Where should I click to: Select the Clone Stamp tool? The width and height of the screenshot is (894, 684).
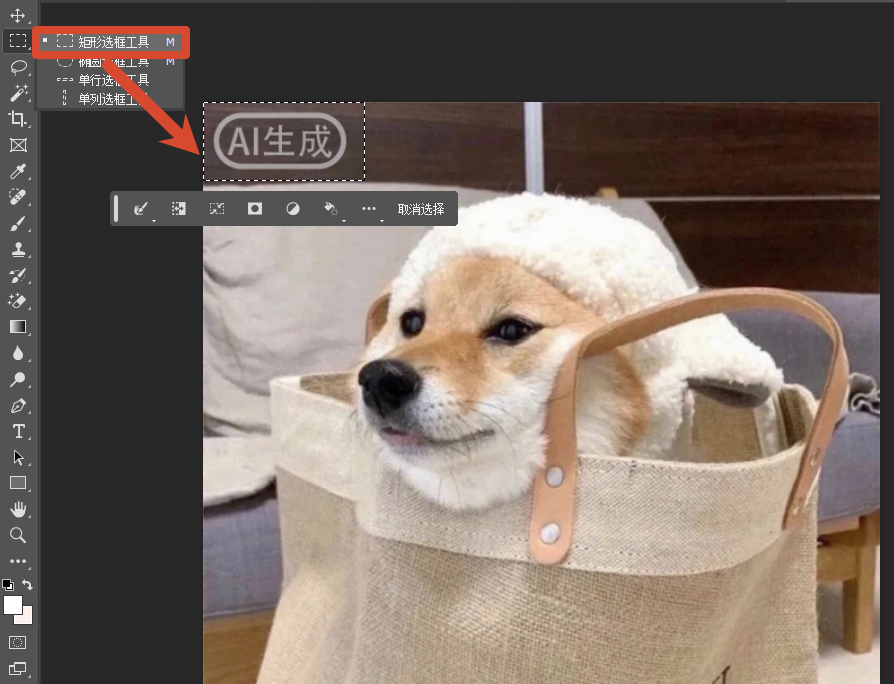click(x=18, y=250)
